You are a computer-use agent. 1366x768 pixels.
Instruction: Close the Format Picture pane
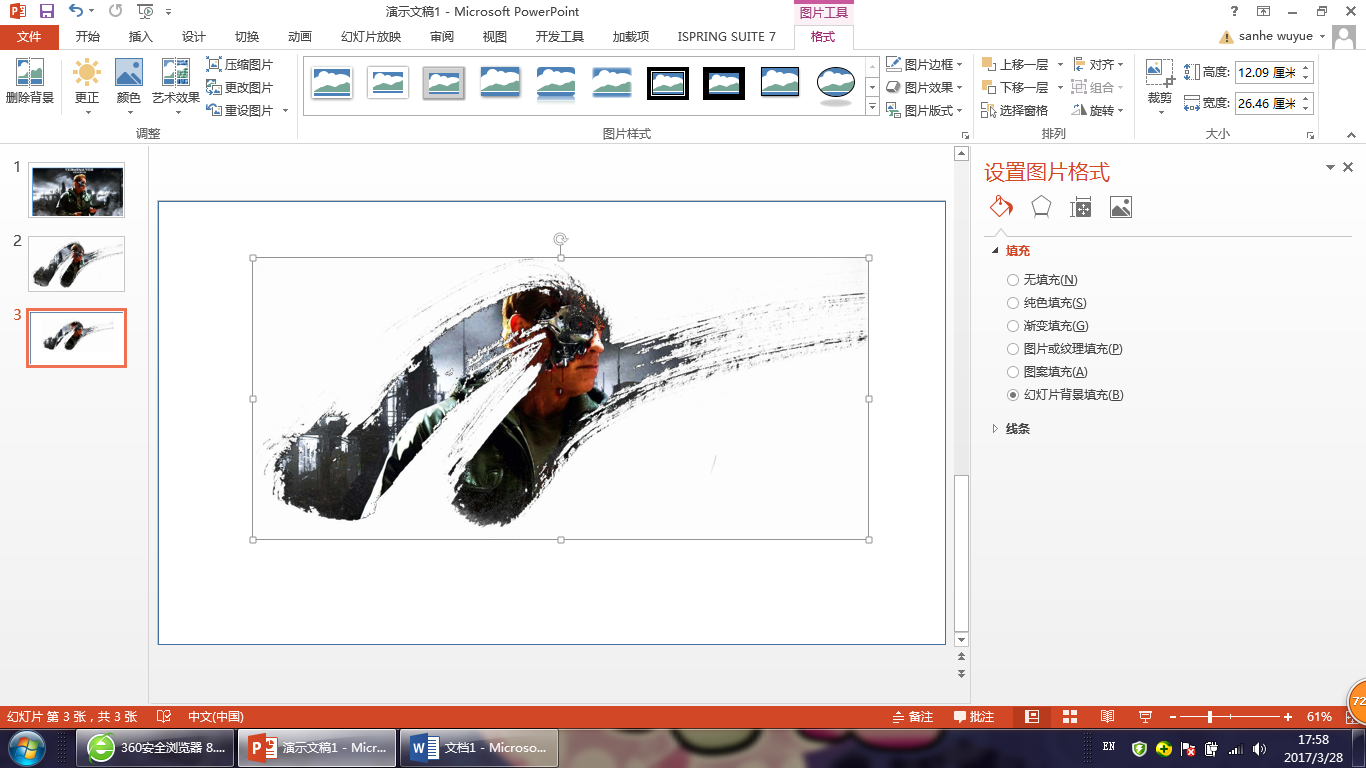[x=1348, y=167]
